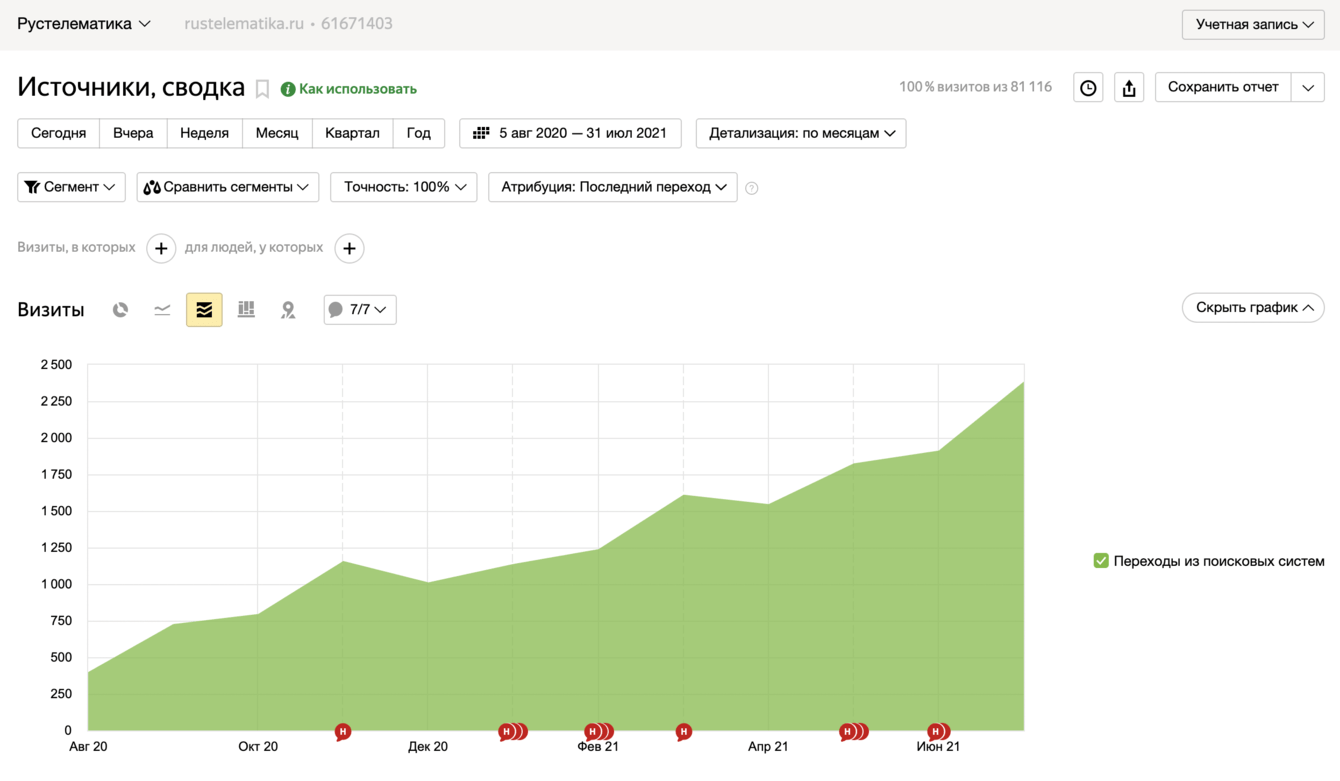The width and height of the screenshot is (1340, 781).
Task: Open the 7/7 annotations dropdown
Action: (360, 310)
